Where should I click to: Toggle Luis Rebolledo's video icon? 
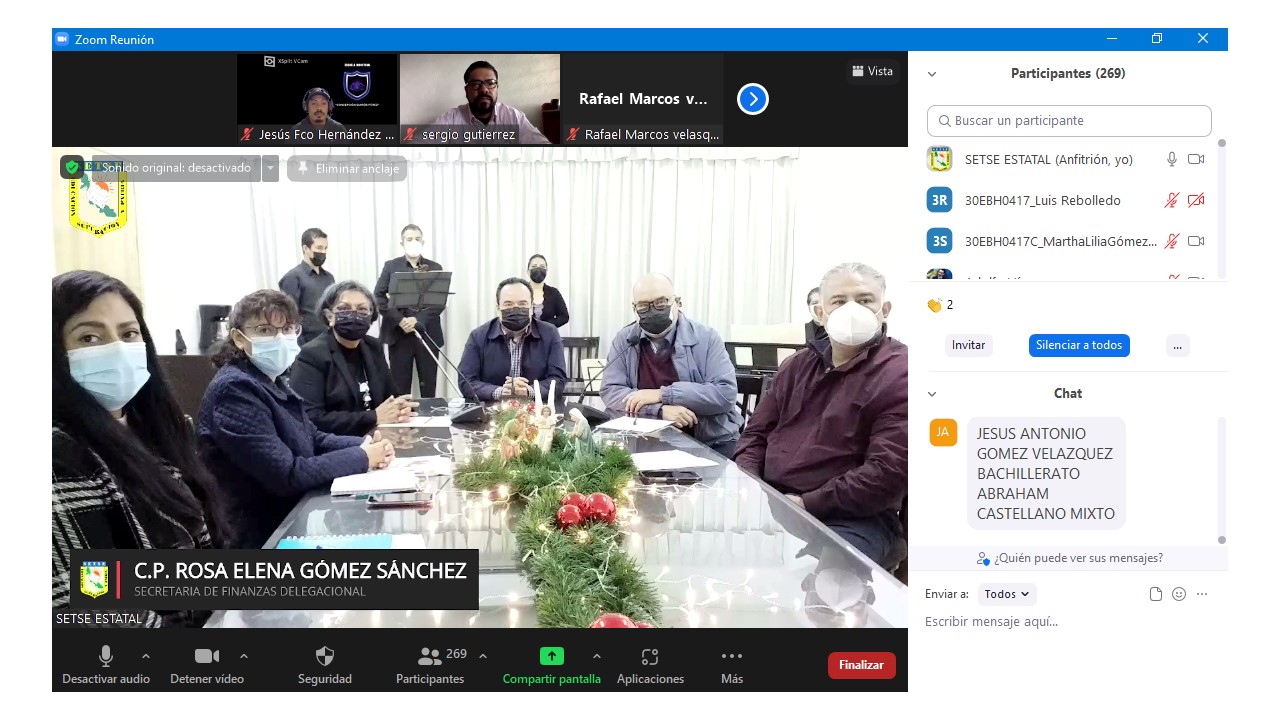coord(1196,200)
